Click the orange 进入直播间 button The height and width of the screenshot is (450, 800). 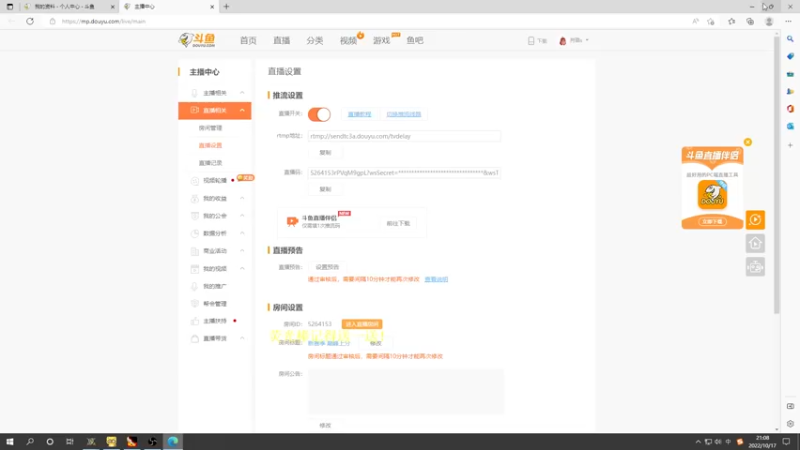[x=362, y=324]
